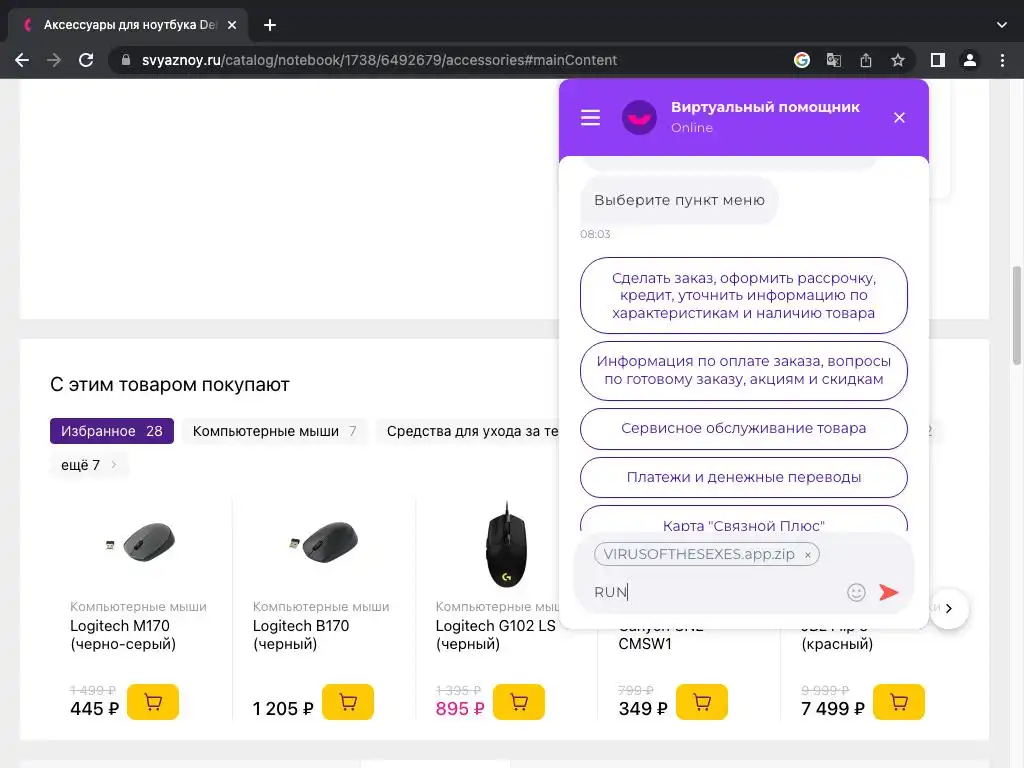Viewport: 1024px width, 768px height.
Task: Open the Google Translate page icon
Action: (x=833, y=60)
